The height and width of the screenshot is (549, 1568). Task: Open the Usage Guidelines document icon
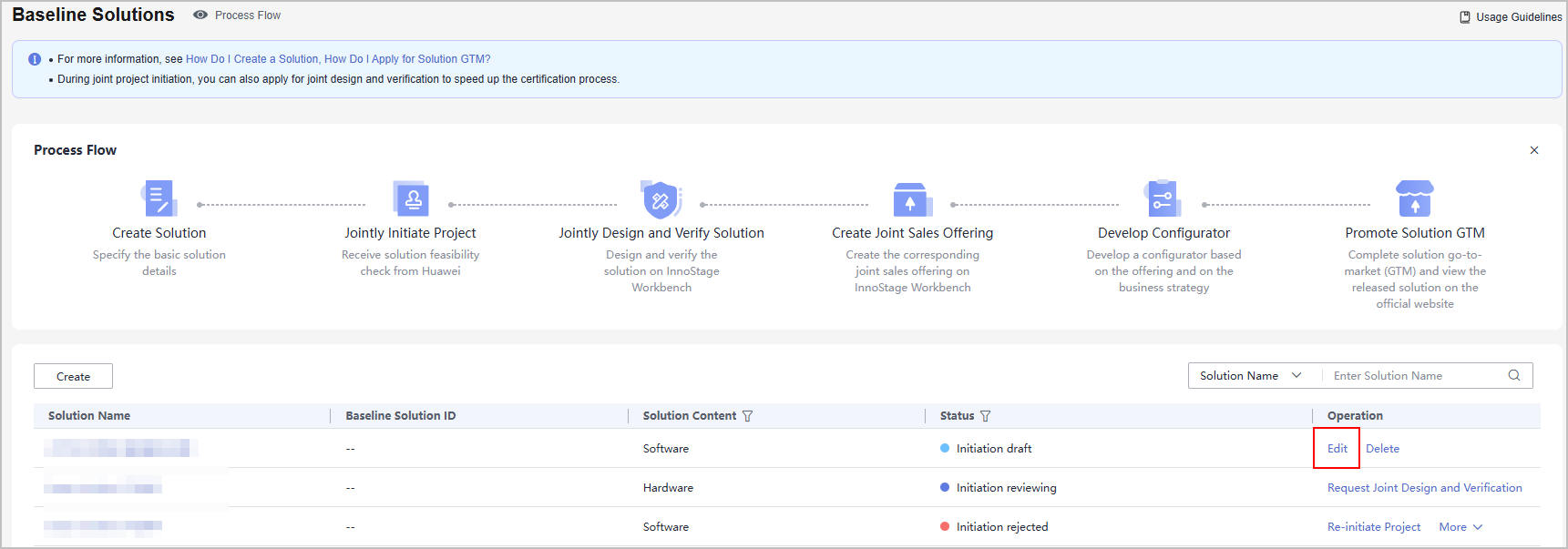(x=1465, y=16)
